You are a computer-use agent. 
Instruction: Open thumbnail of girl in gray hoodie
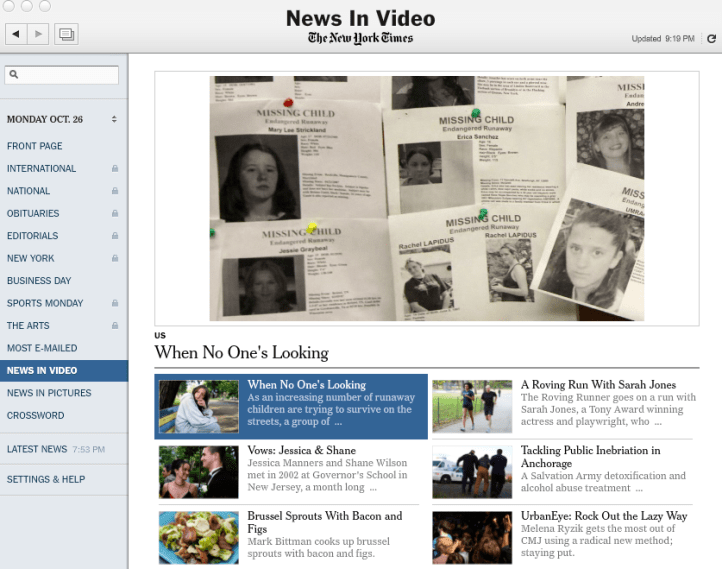tap(199, 406)
